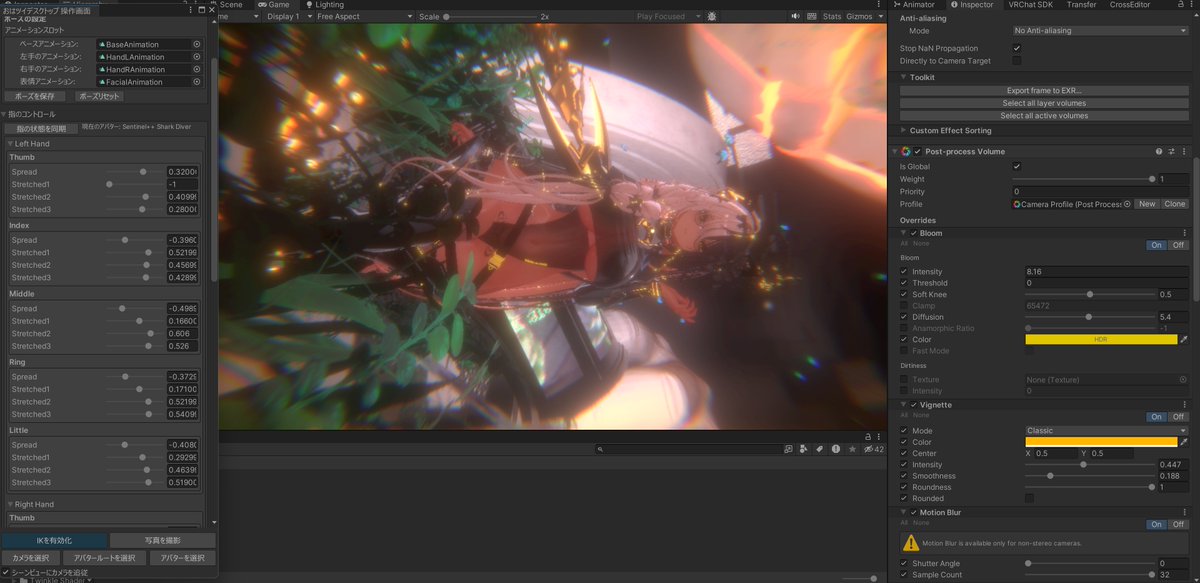Image resolution: width=1200 pixels, height=583 pixels.
Task: Toggle the Stop NaN Propagation checkbox
Action: [1017, 48]
